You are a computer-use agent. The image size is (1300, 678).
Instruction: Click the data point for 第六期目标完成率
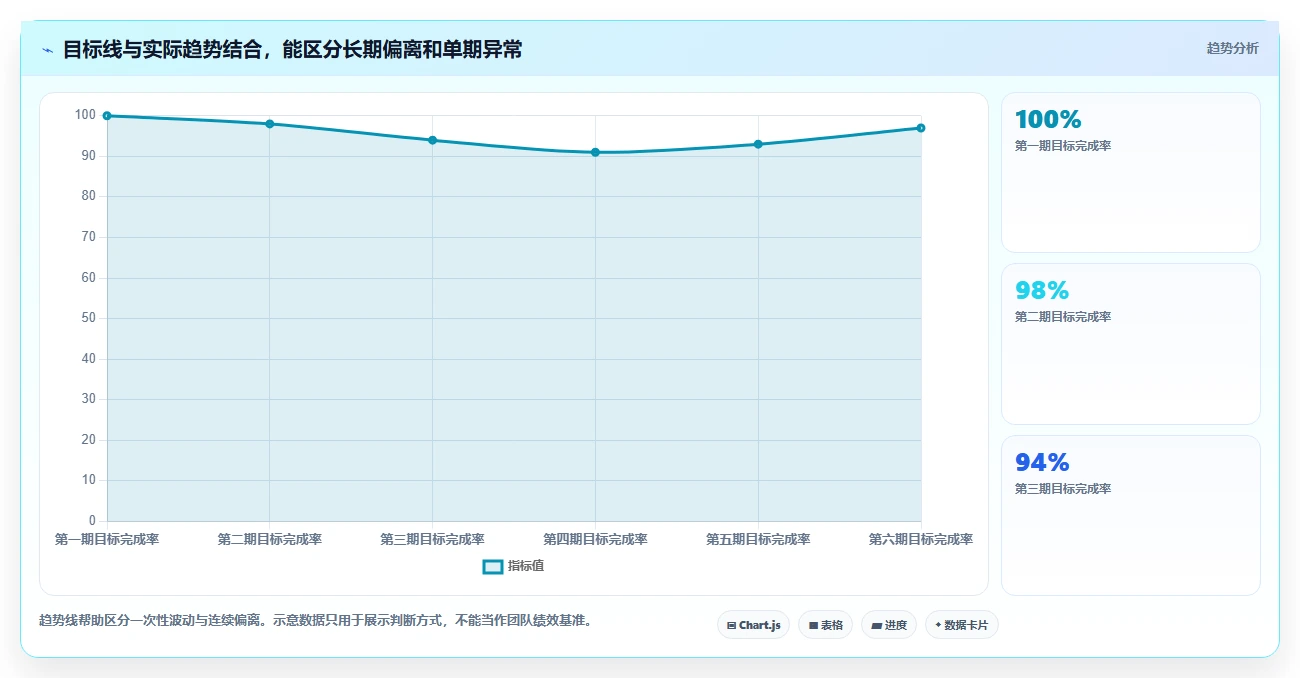[921, 128]
